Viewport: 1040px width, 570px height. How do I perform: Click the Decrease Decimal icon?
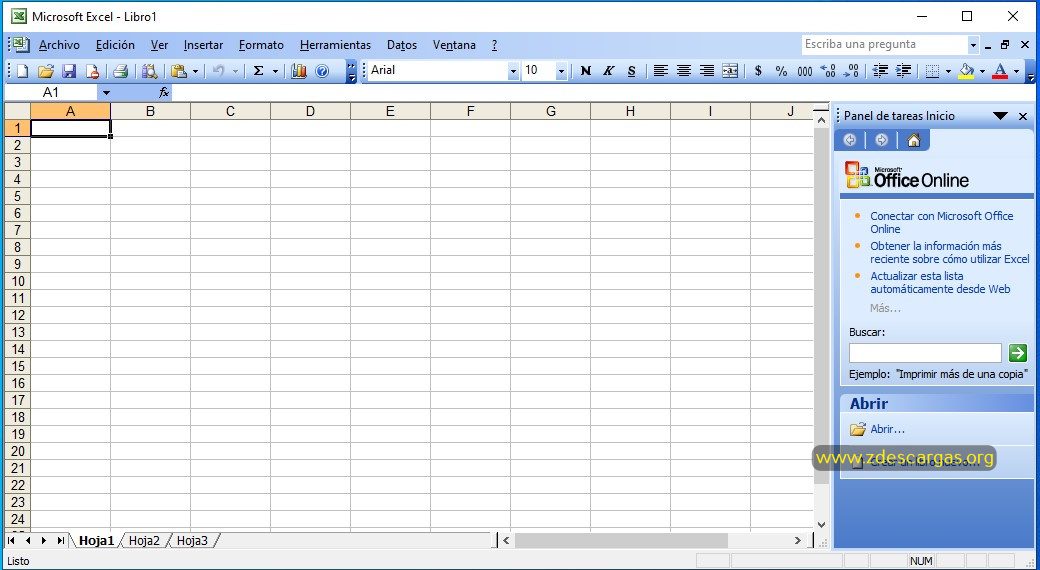pos(851,71)
